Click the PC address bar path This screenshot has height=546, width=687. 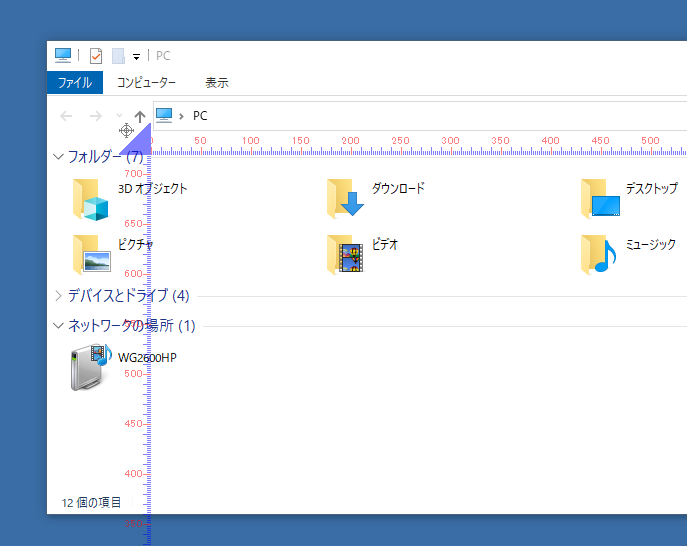pyautogui.click(x=200, y=116)
